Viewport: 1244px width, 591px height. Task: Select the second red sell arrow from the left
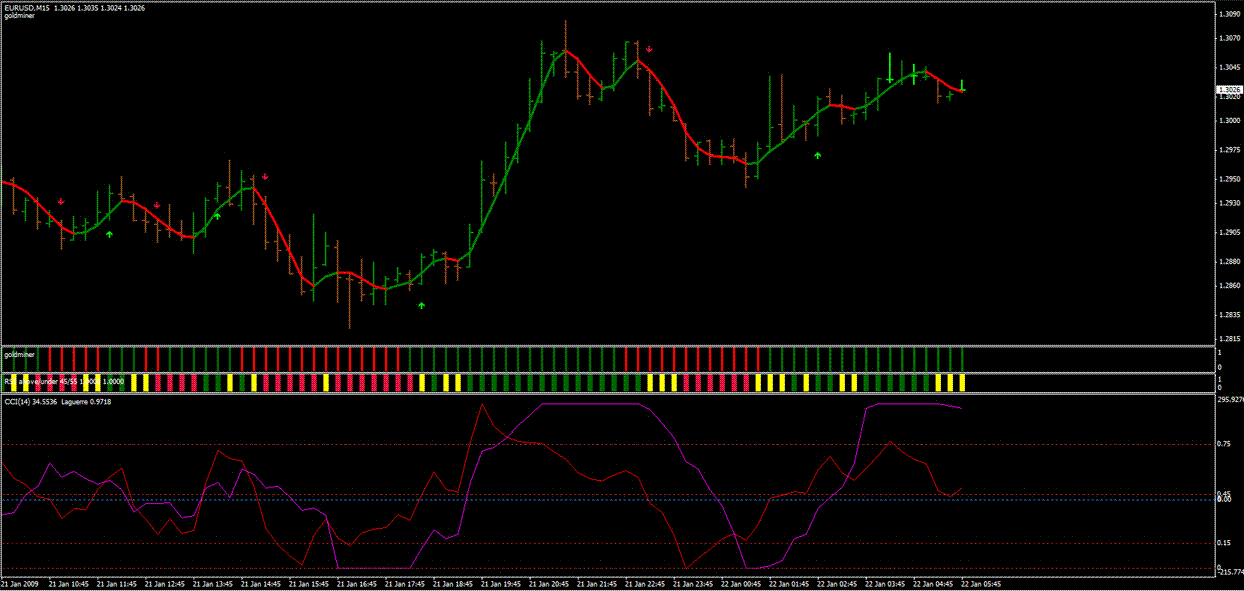click(156, 205)
